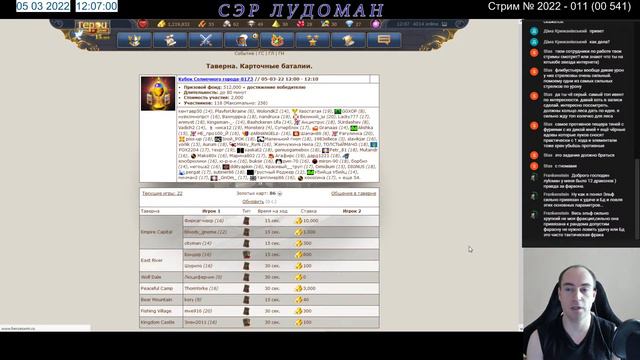
Task: Click the Таверна. Карточные баталии heading
Action: click(x=259, y=66)
